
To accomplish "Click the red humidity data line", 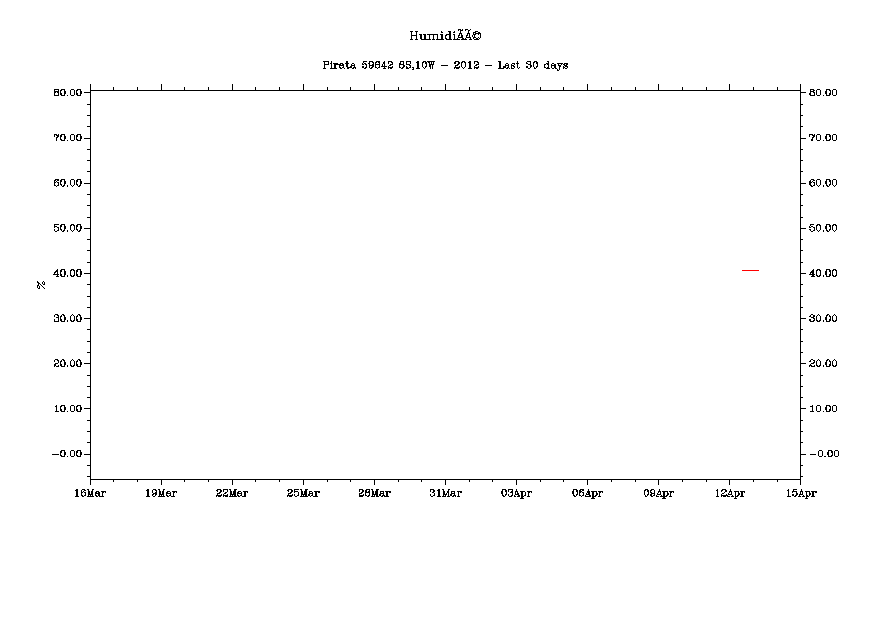I will coord(749,270).
